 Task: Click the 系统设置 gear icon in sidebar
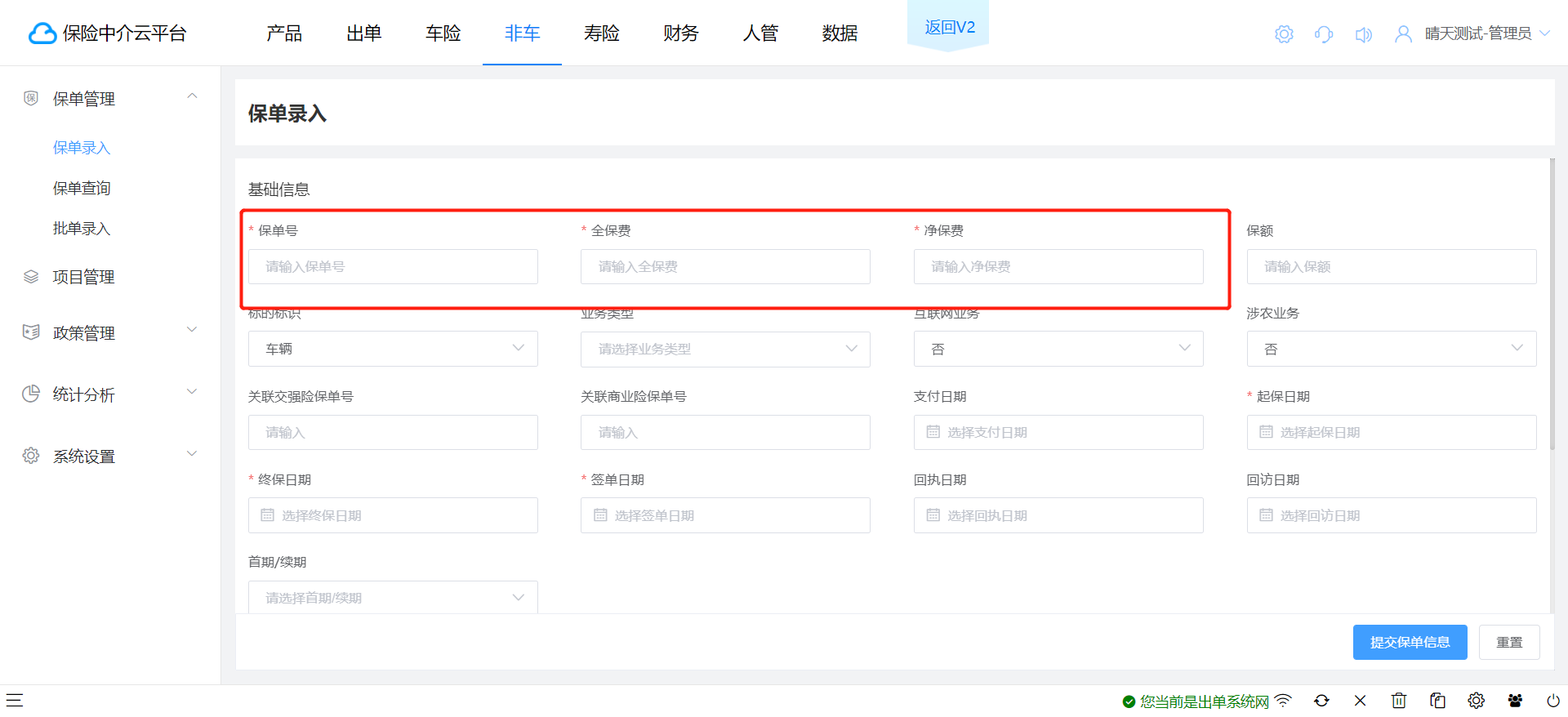click(x=31, y=456)
